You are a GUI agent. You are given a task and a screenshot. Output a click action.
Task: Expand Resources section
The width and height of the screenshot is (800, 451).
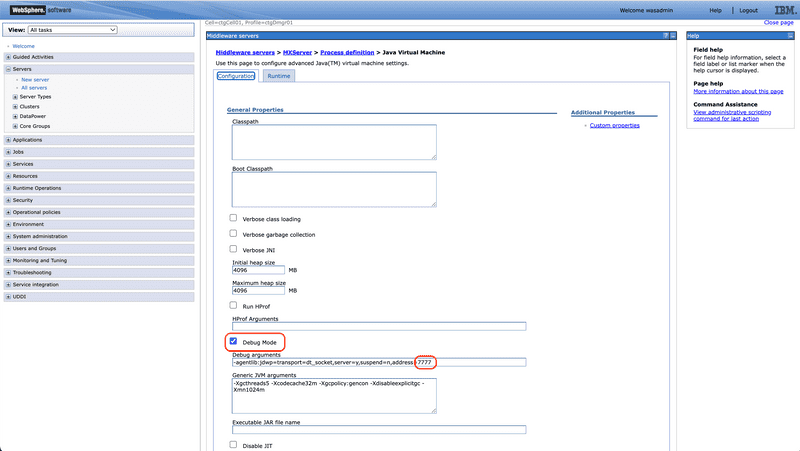pyautogui.click(x=8, y=176)
